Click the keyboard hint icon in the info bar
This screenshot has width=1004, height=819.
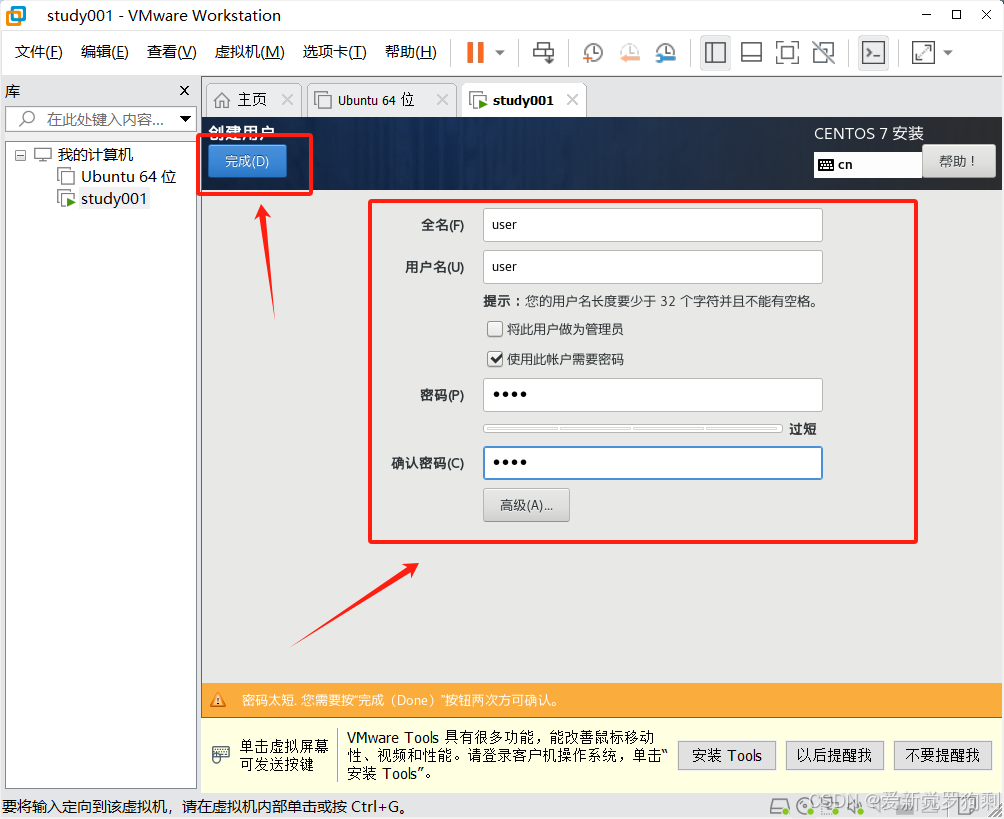tap(220, 754)
